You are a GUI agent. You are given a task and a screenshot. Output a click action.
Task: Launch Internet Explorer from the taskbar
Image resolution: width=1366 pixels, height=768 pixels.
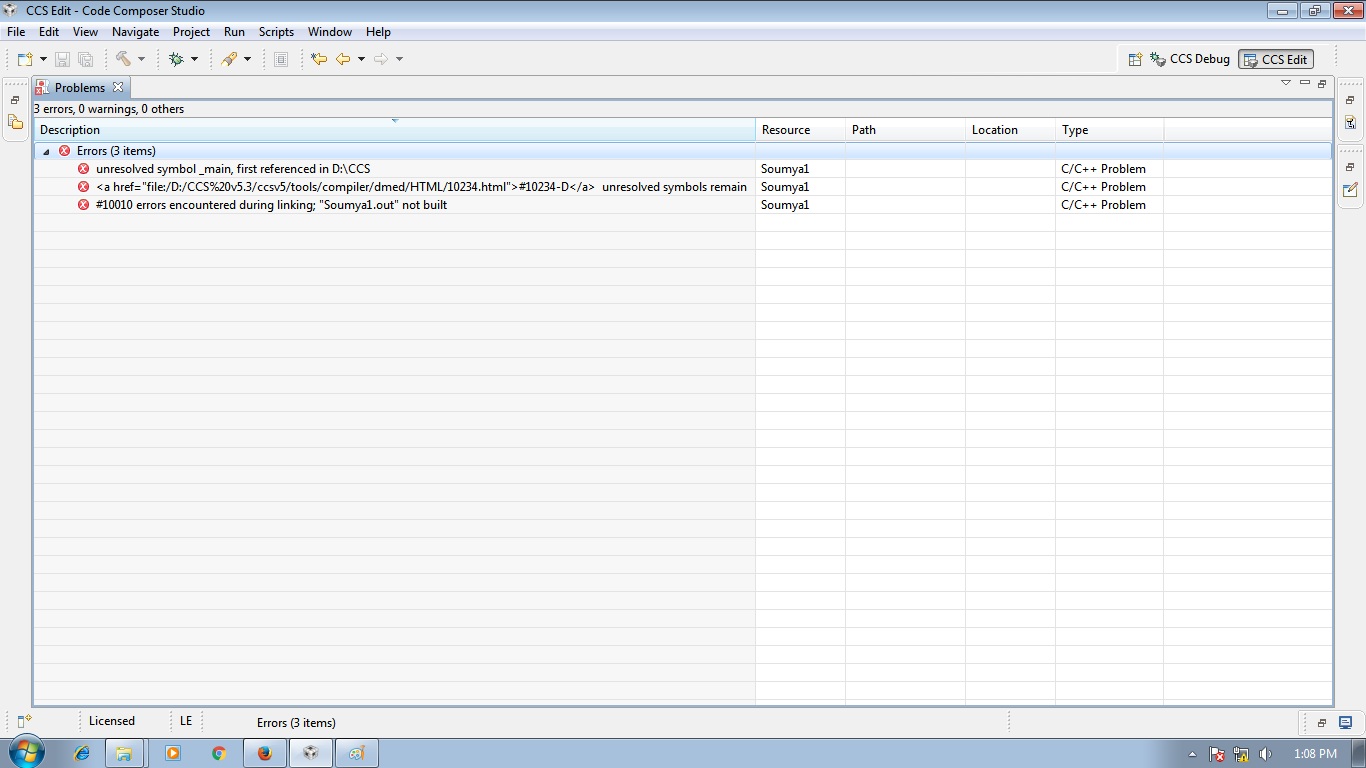tap(81, 753)
